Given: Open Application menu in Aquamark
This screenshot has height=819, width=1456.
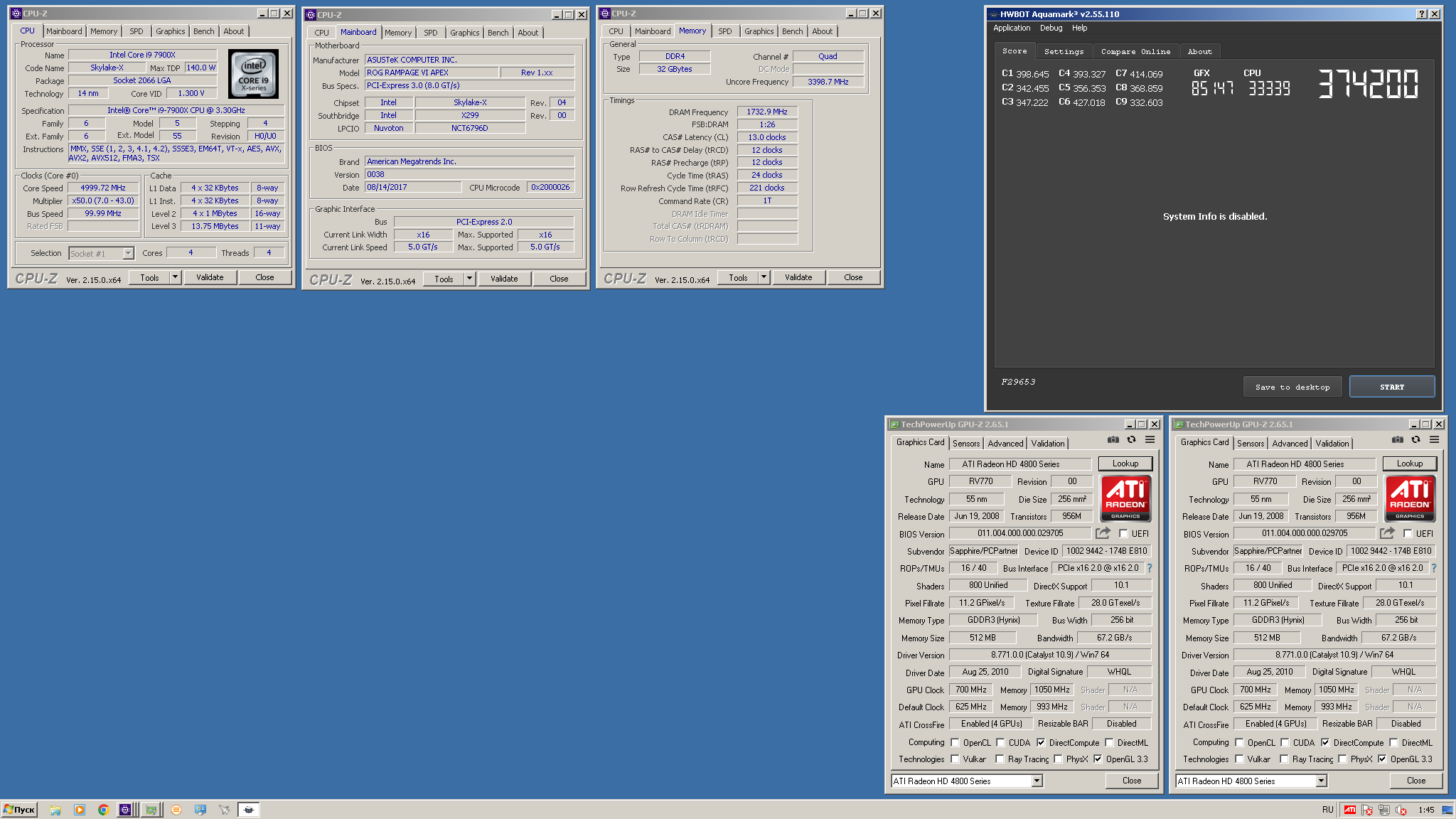Looking at the screenshot, I should pyautogui.click(x=1012, y=28).
